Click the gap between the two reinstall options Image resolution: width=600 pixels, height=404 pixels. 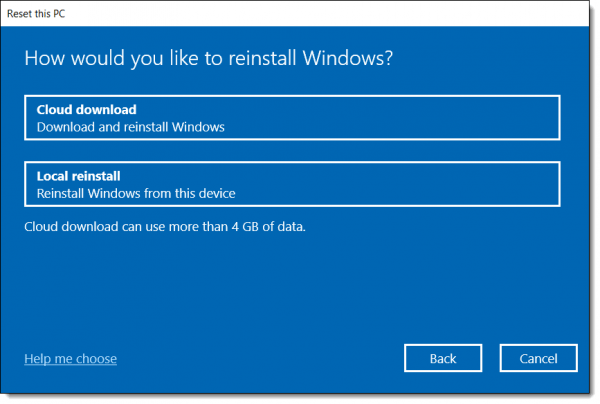tap(292, 151)
